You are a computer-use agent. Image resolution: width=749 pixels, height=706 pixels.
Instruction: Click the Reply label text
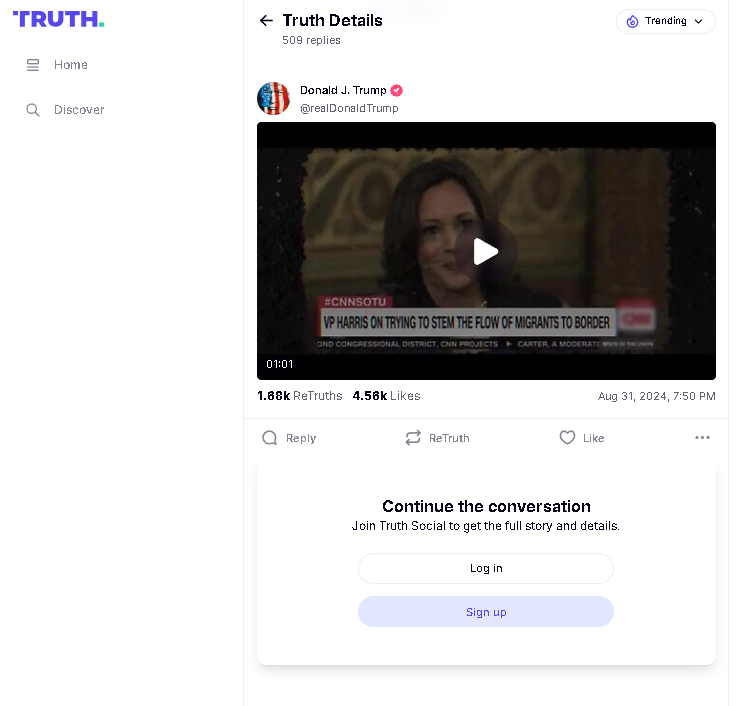coord(301,439)
